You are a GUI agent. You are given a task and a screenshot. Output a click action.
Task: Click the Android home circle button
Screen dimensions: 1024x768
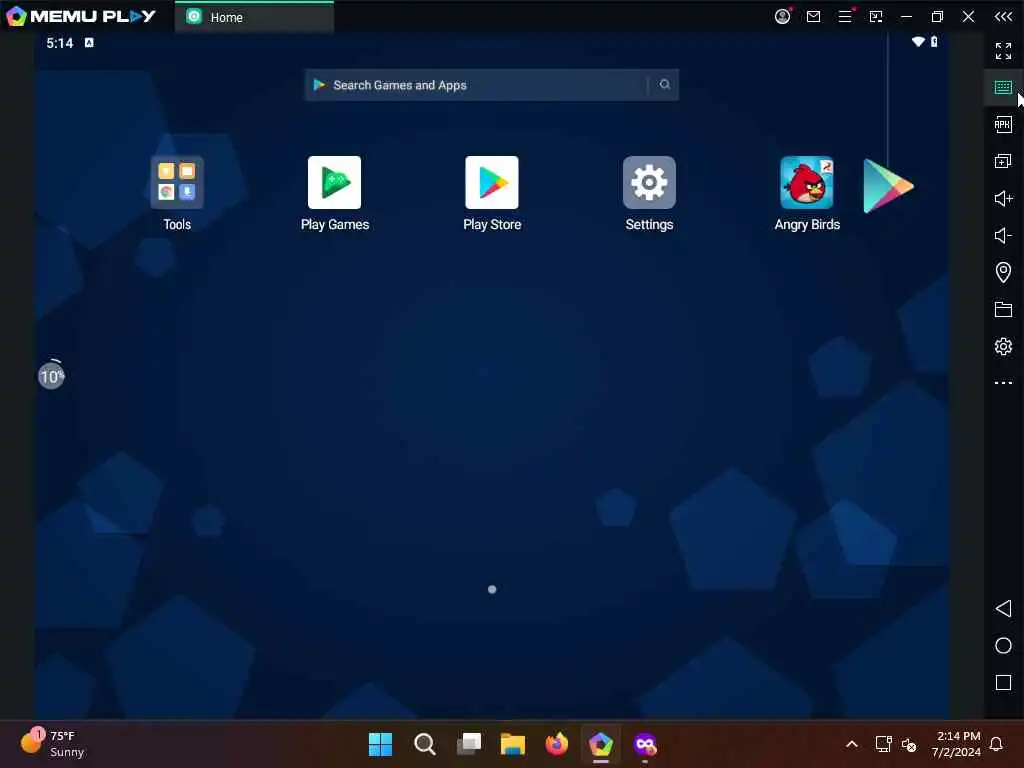1003,646
